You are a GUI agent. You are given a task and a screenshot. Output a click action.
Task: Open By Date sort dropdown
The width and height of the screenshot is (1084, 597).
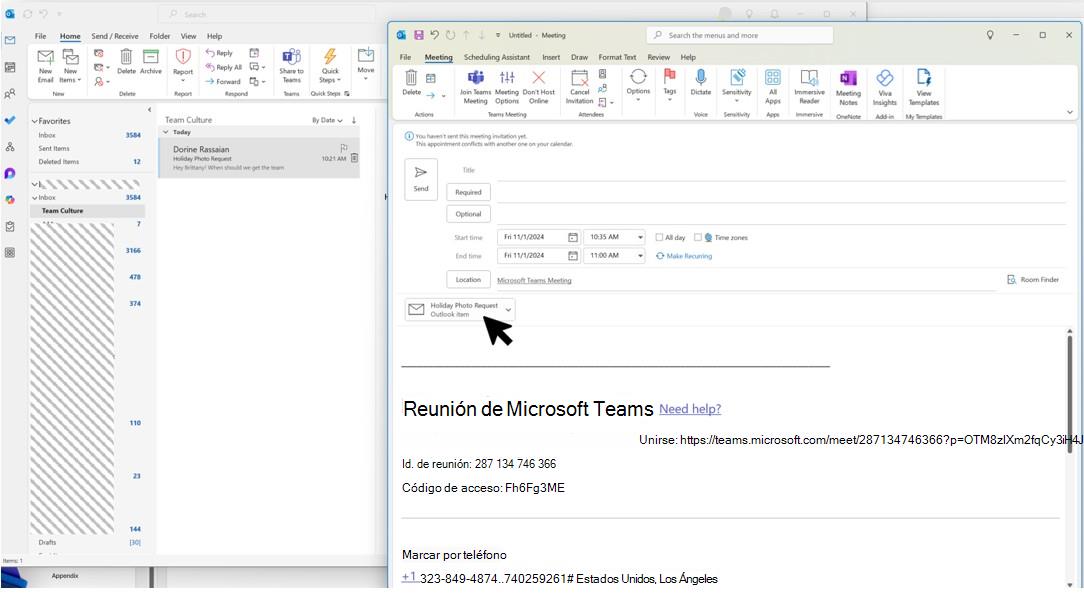coord(327,120)
